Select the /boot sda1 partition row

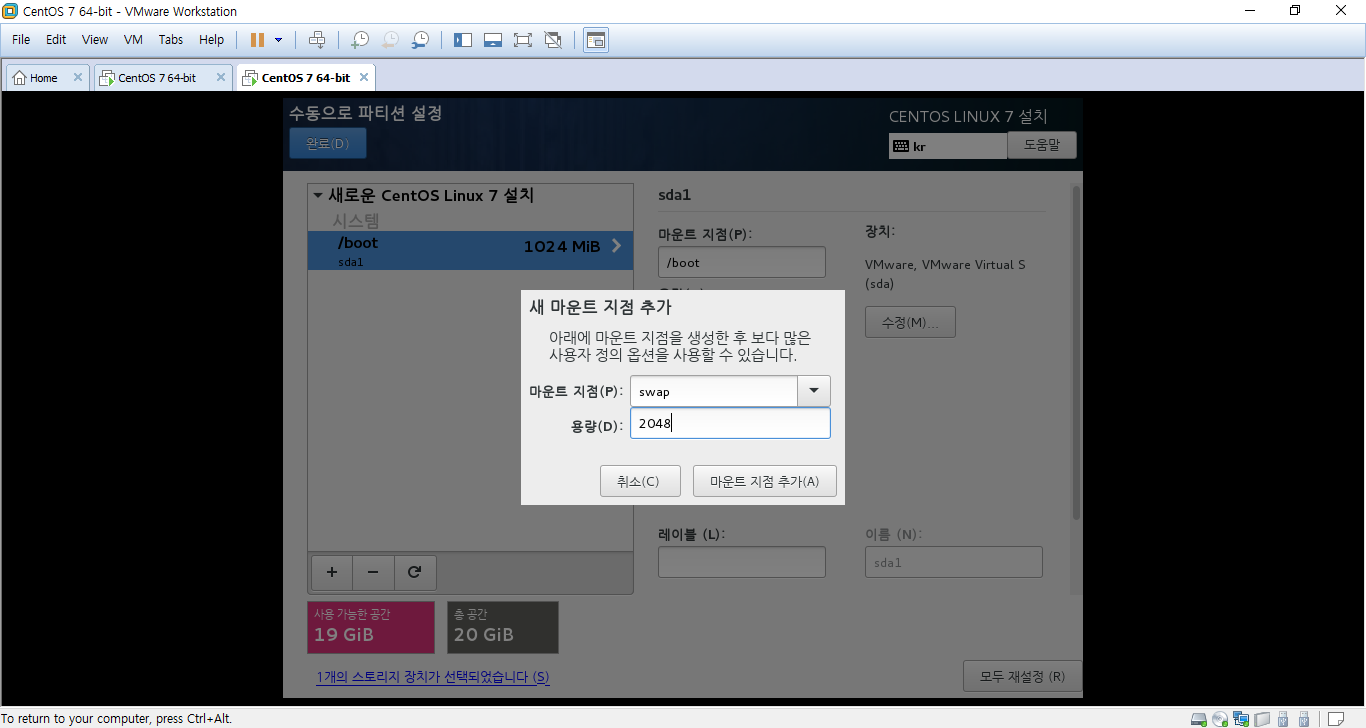pos(470,250)
